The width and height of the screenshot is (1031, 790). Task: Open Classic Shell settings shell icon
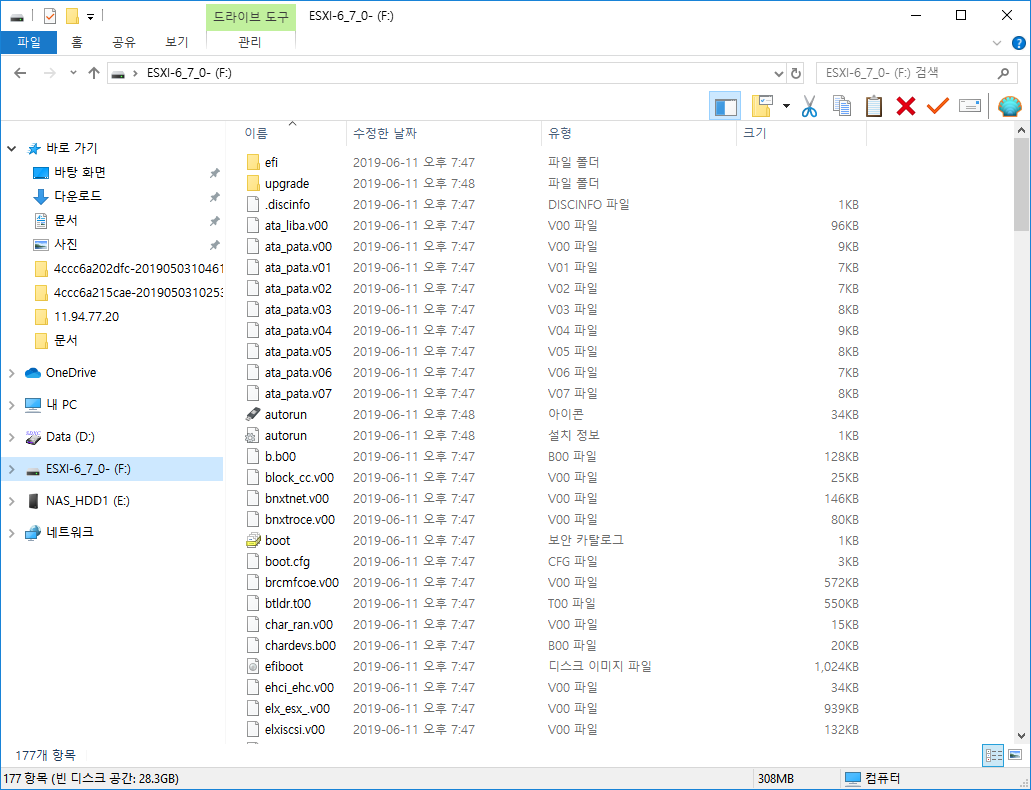coord(1009,106)
